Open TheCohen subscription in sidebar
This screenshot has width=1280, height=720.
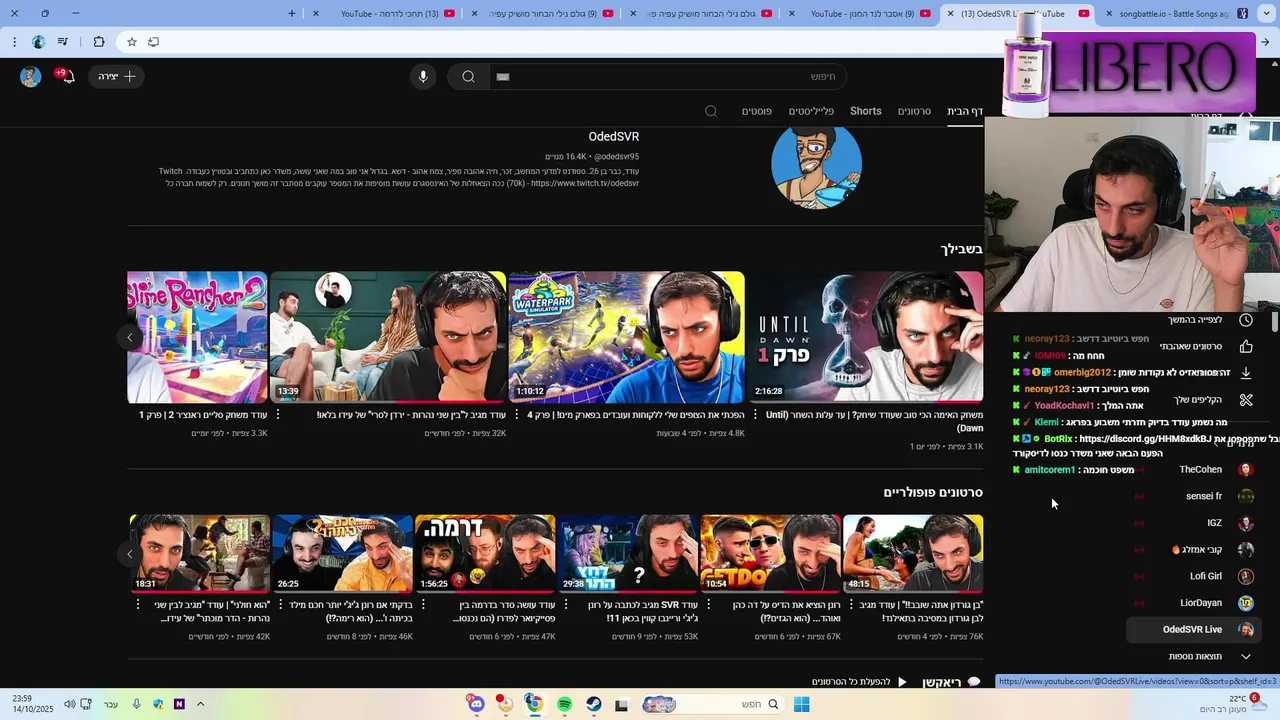pos(1193,469)
